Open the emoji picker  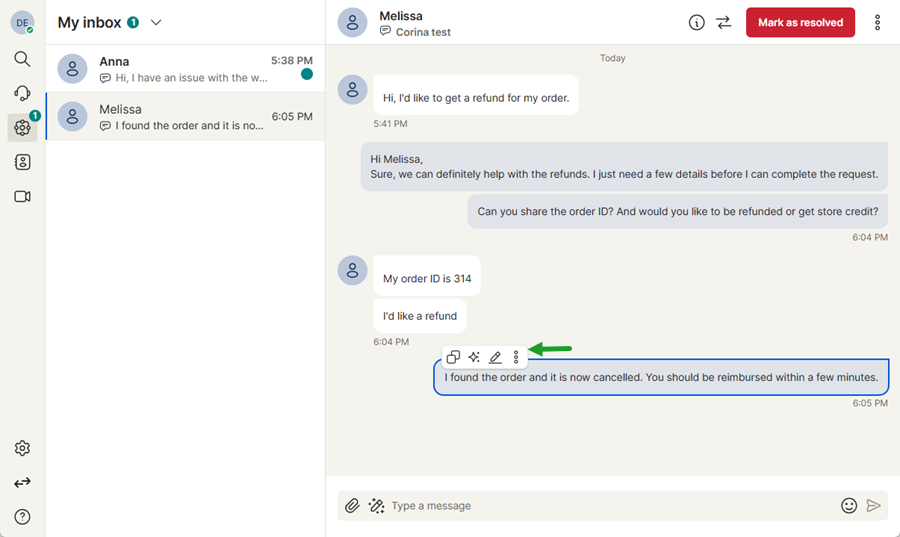(849, 506)
